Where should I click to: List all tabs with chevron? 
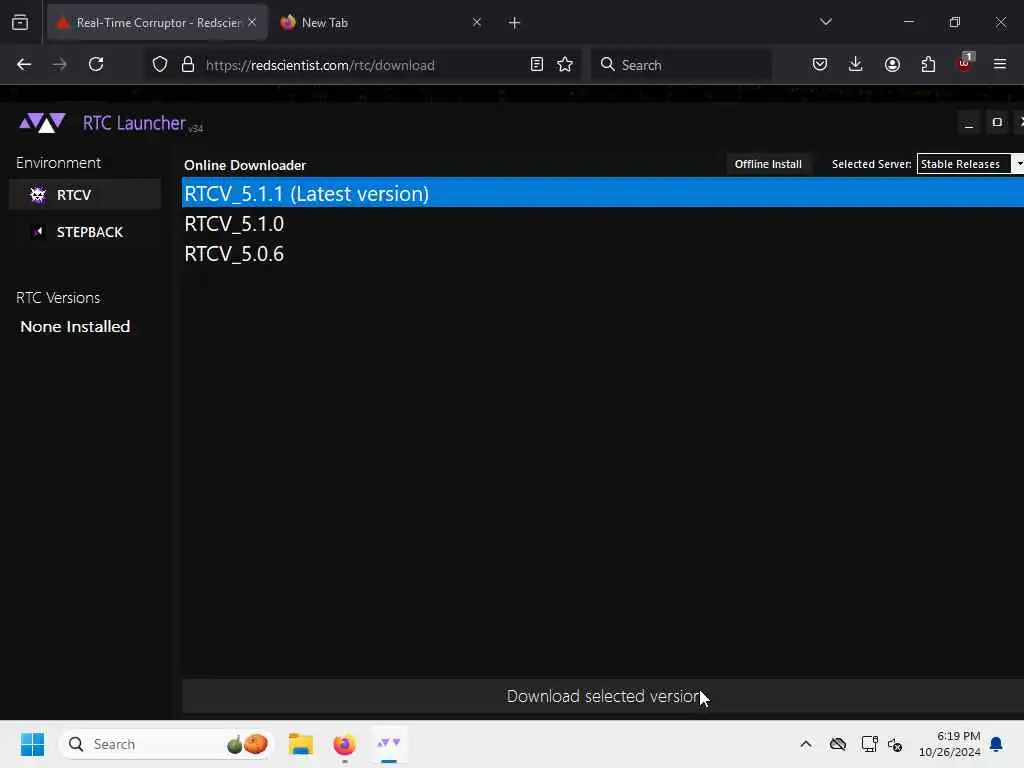(825, 22)
